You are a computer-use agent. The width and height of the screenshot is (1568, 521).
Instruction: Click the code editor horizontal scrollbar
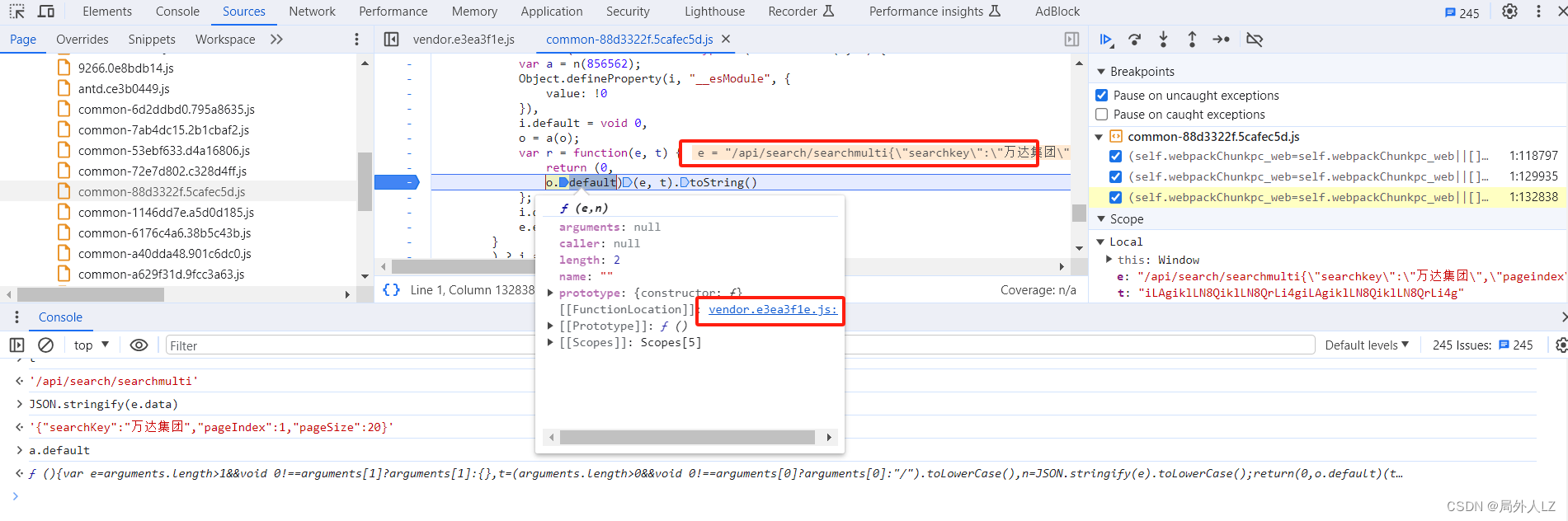click(726, 266)
